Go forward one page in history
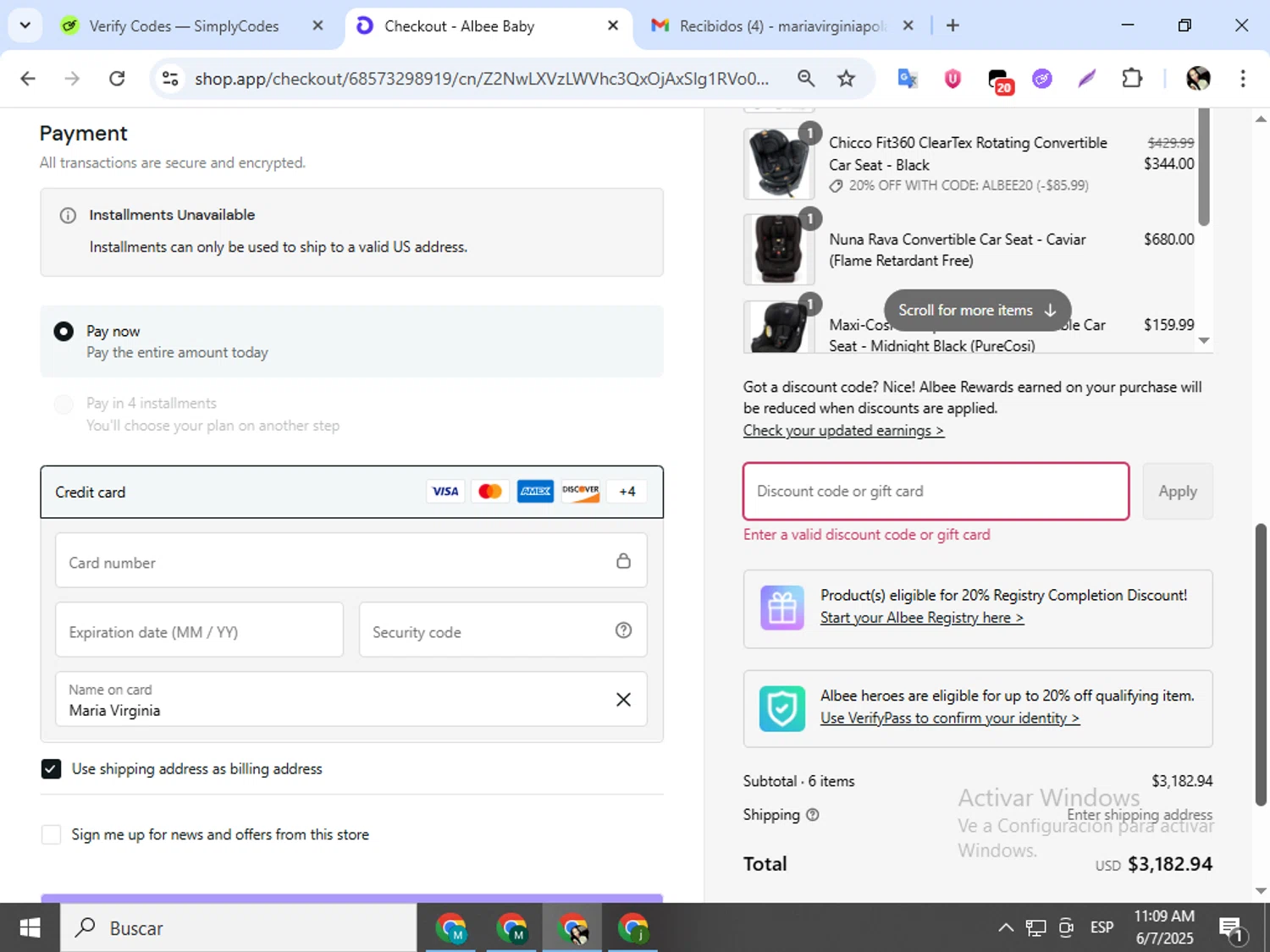 tap(72, 79)
